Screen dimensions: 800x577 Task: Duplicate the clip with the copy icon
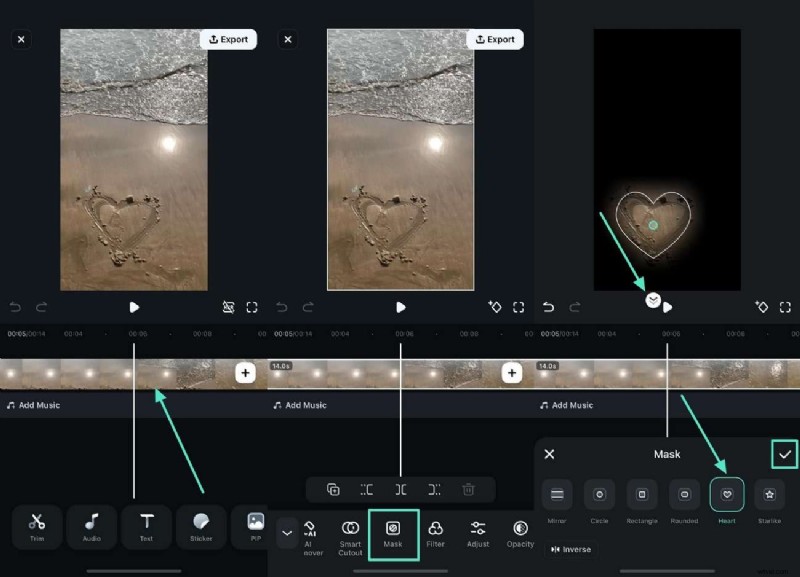click(331, 489)
